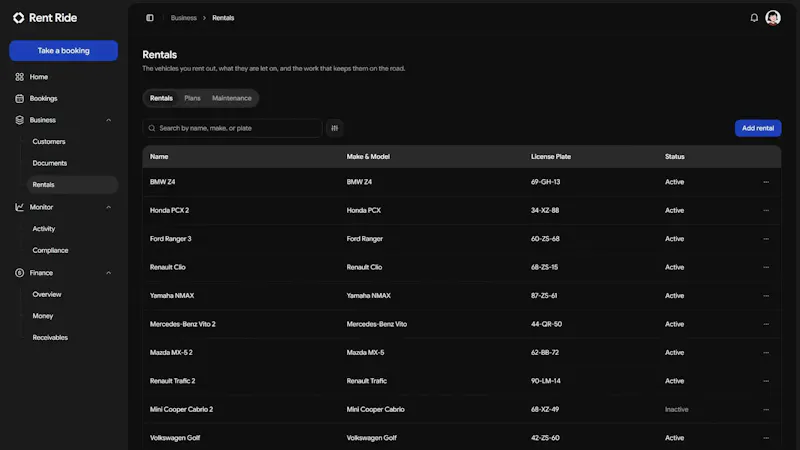Collapse the Monitor section chevron
This screenshot has width=800, height=450.
(109, 207)
